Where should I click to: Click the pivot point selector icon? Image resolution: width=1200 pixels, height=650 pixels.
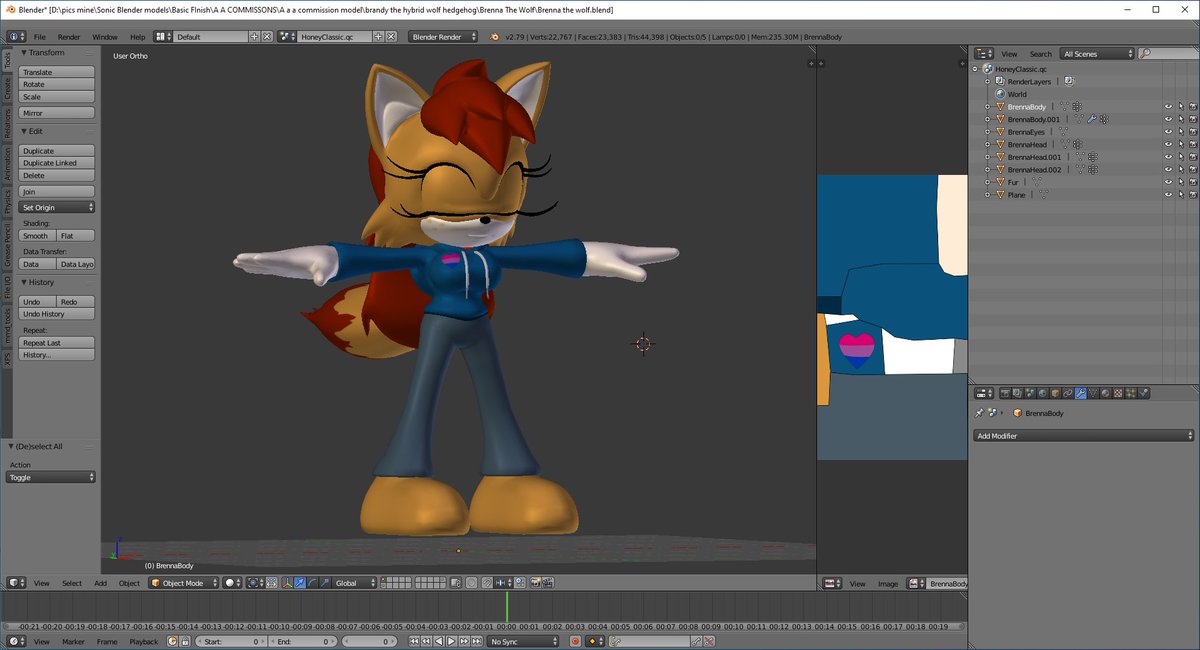click(x=254, y=583)
